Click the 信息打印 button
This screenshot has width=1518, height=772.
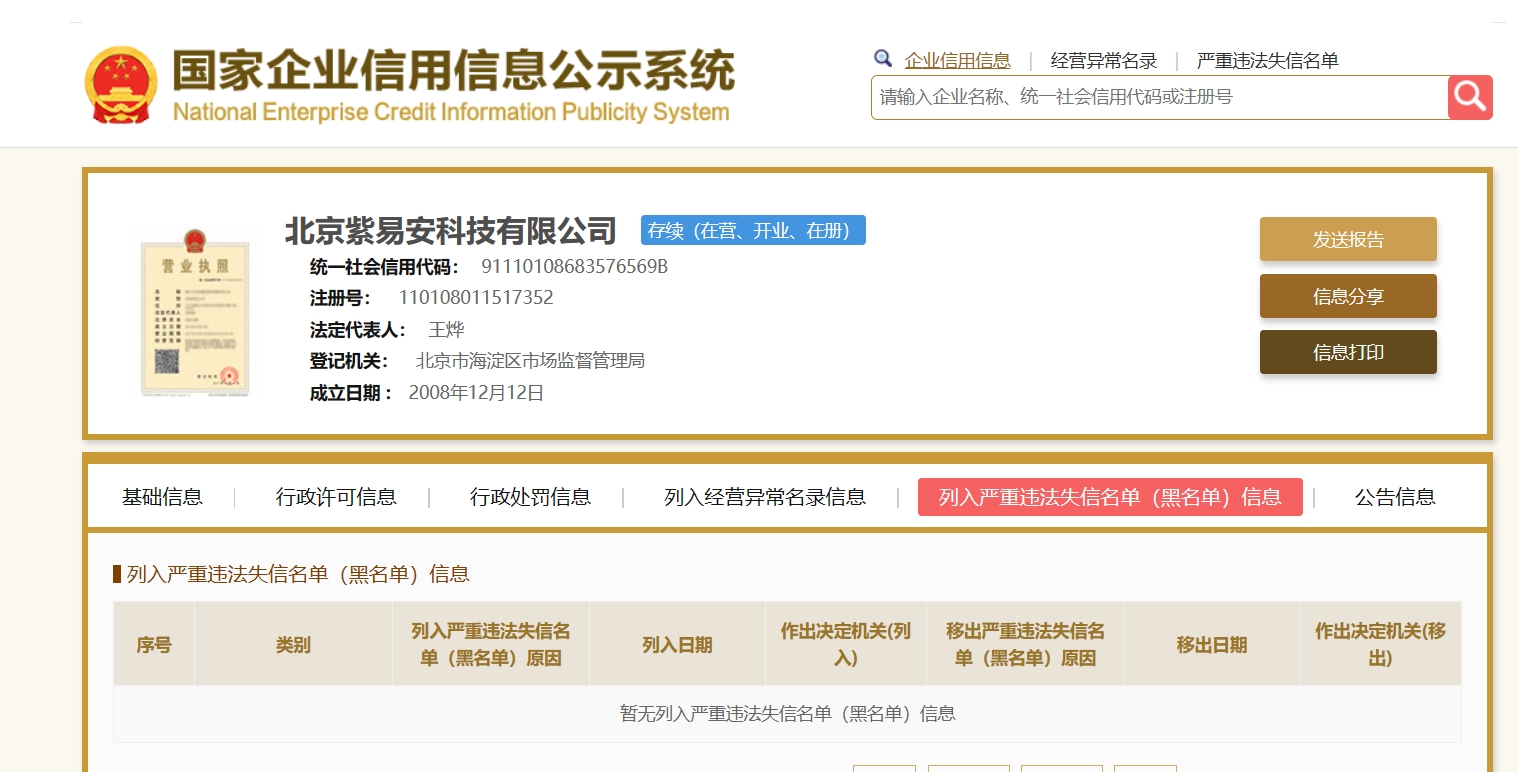tap(1348, 352)
